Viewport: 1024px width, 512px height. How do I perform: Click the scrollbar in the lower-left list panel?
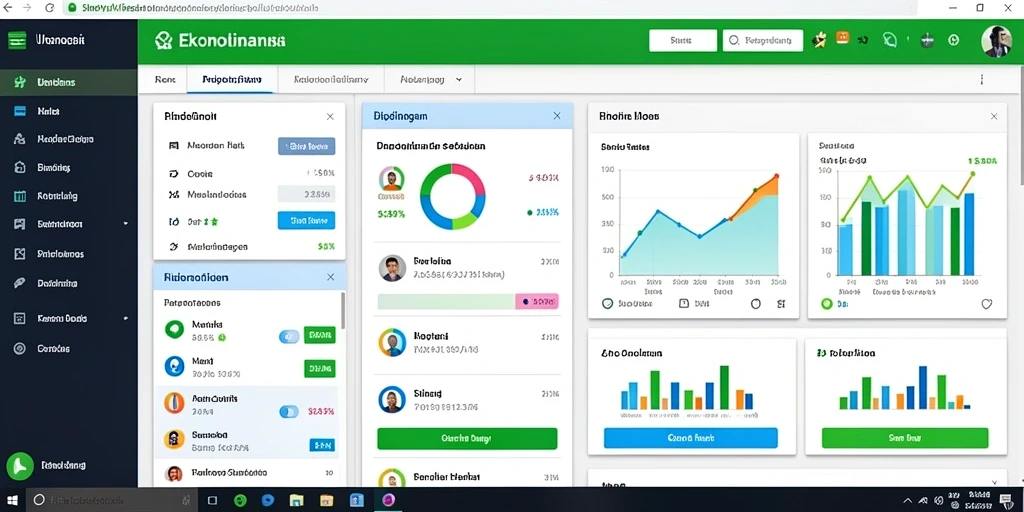[x=343, y=310]
